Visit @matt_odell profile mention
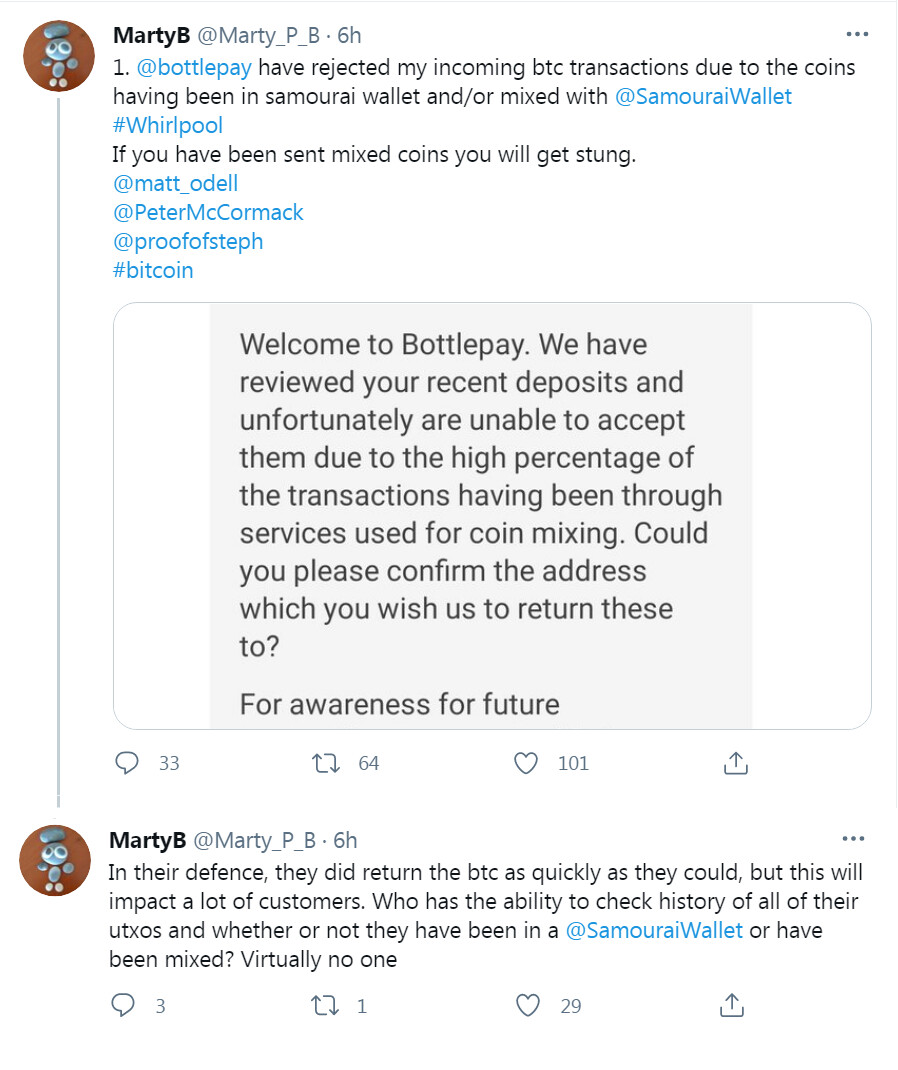Image resolution: width=898 pixels, height=1070 pixels. coord(175,184)
